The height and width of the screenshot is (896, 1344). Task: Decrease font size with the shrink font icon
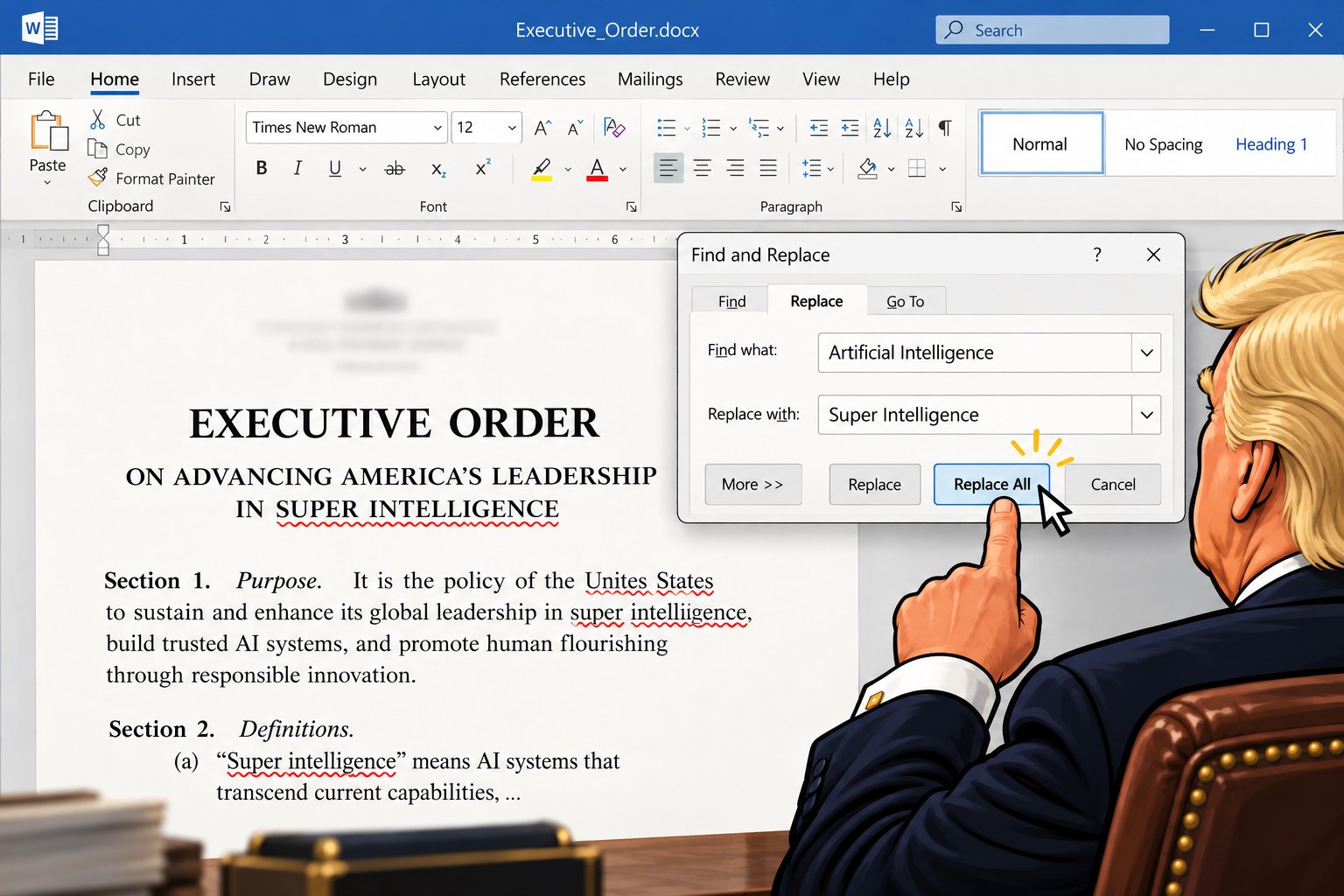click(x=575, y=128)
